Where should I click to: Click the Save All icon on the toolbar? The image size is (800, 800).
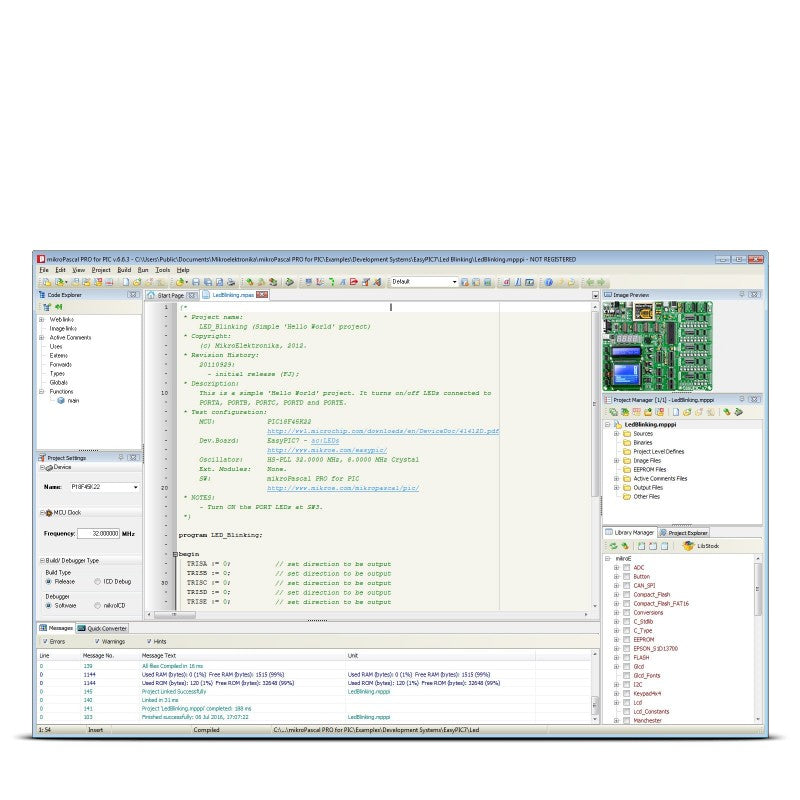pyautogui.click(x=207, y=283)
